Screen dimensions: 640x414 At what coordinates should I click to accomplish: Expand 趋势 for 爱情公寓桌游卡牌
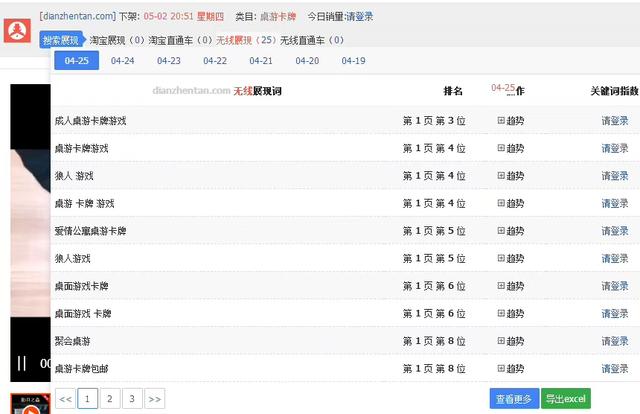(x=511, y=231)
